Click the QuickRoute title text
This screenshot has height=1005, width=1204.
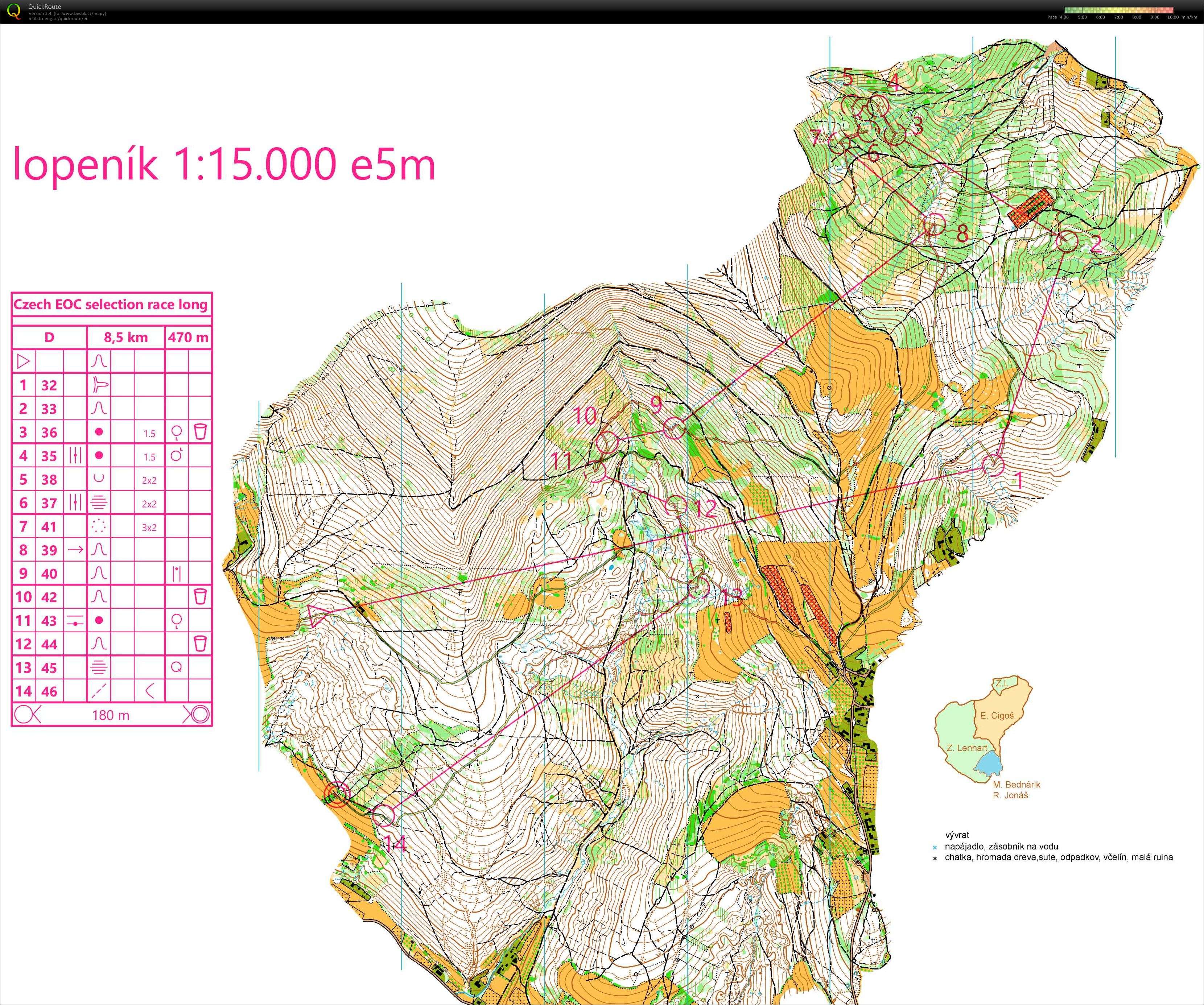tap(45, 7)
